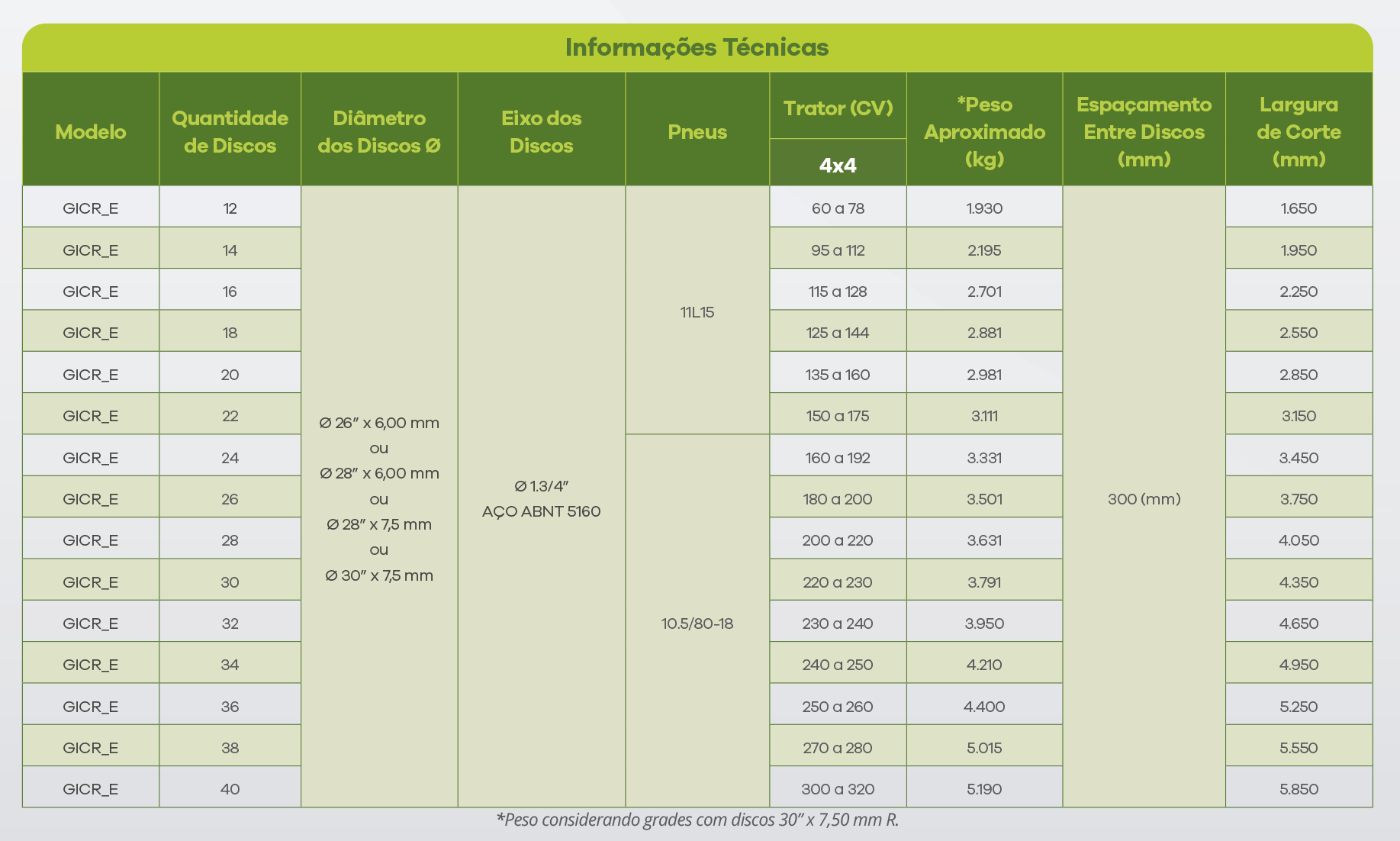This screenshot has height=841, width=1400.
Task: Select the Largura de Corte header
Action: pyautogui.click(x=1299, y=132)
